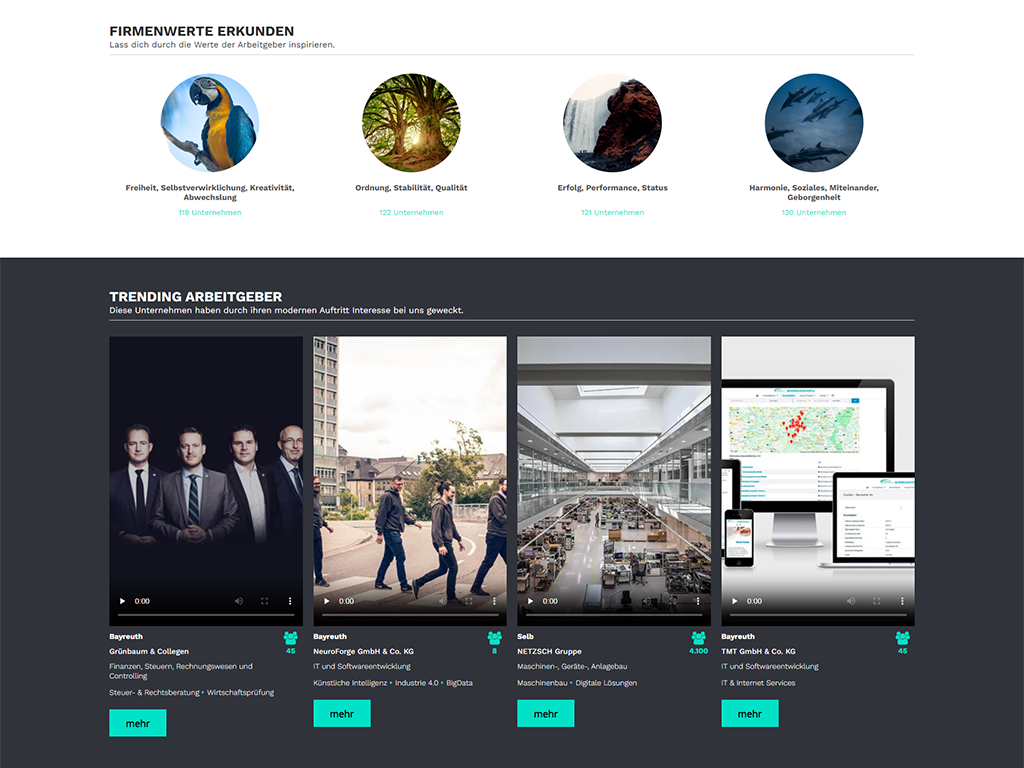Open more options on the TMT GmbH video
The image size is (1024, 768).
(902, 601)
